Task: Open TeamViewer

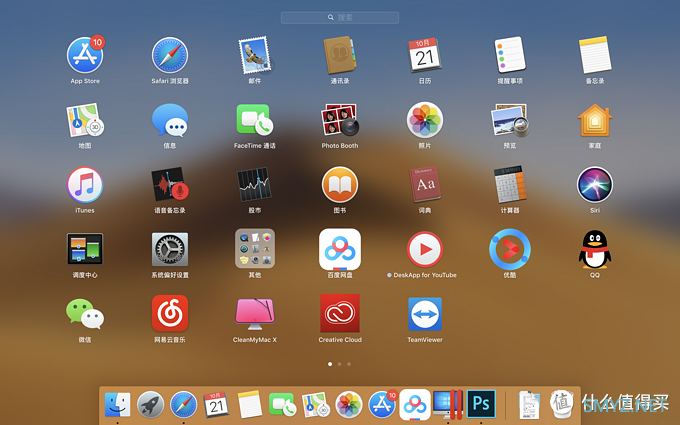Action: click(x=425, y=314)
